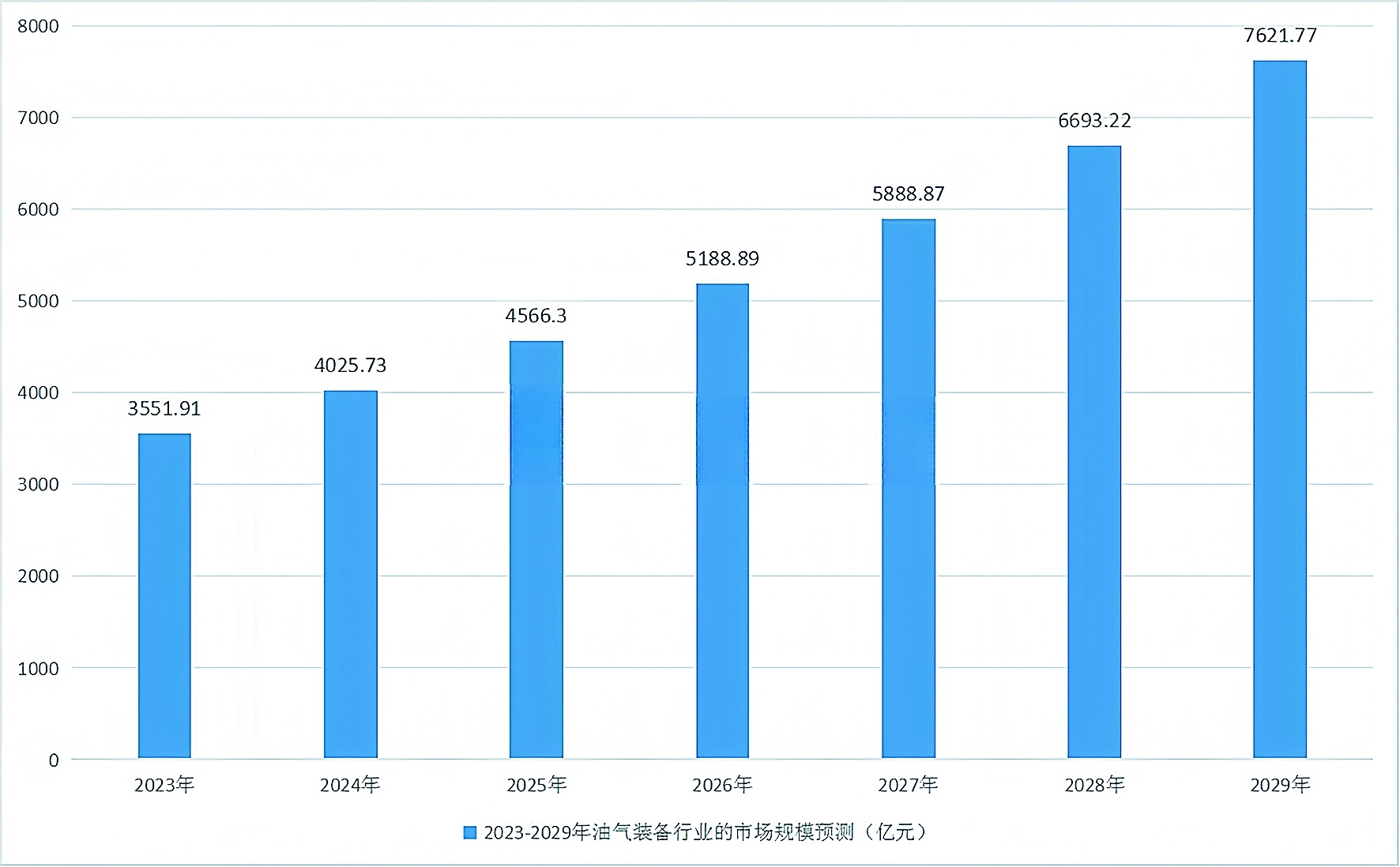Click the 2023年 bar in the chart
1400x867 pixels.
(x=164, y=596)
